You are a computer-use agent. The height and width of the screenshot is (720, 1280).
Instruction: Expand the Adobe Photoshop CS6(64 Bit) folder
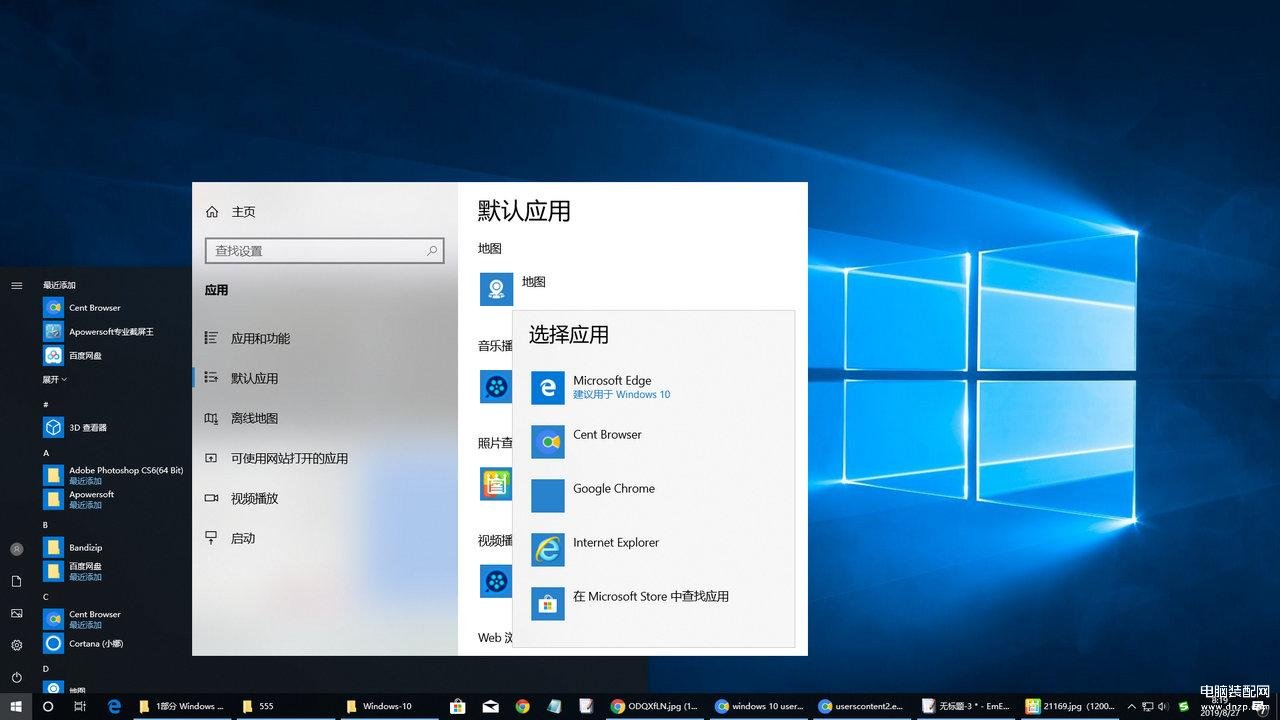click(x=125, y=475)
